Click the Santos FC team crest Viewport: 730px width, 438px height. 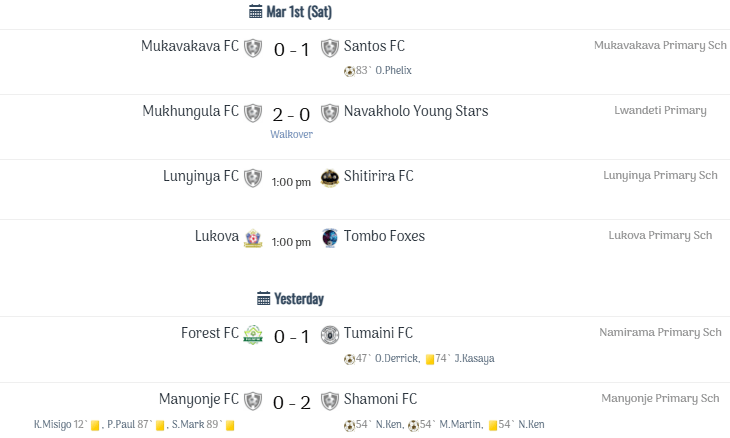click(x=330, y=47)
